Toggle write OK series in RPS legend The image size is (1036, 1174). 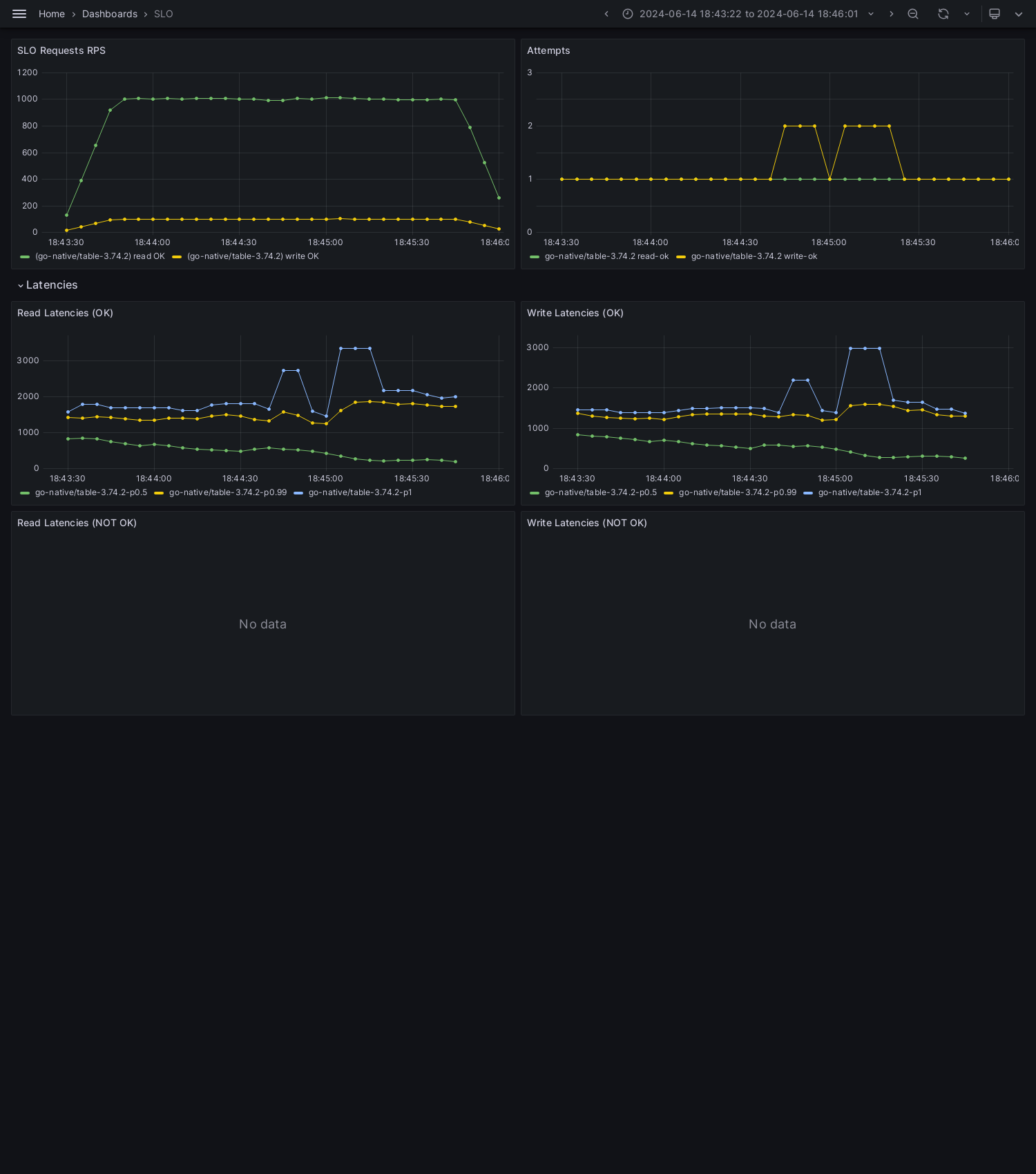pos(253,256)
